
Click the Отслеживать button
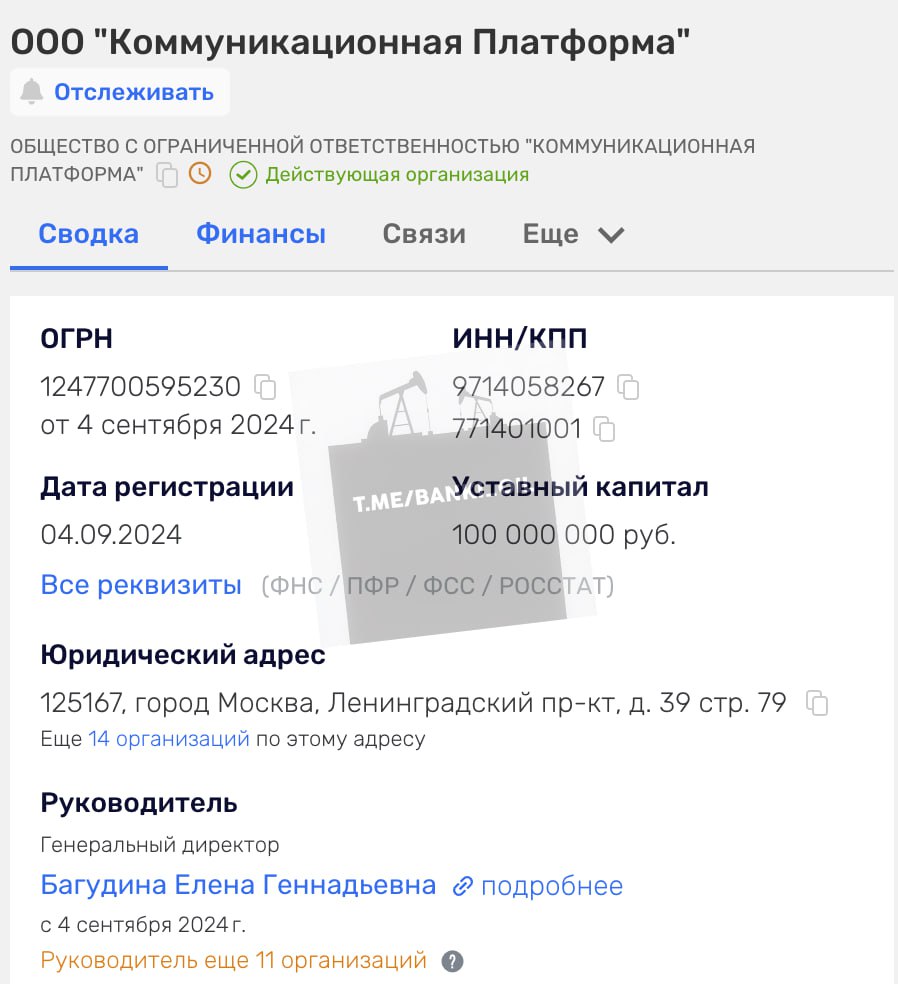pos(120,92)
